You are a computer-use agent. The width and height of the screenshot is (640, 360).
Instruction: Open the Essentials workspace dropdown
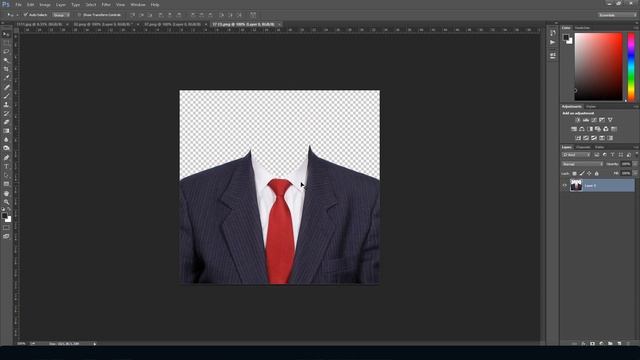click(617, 15)
